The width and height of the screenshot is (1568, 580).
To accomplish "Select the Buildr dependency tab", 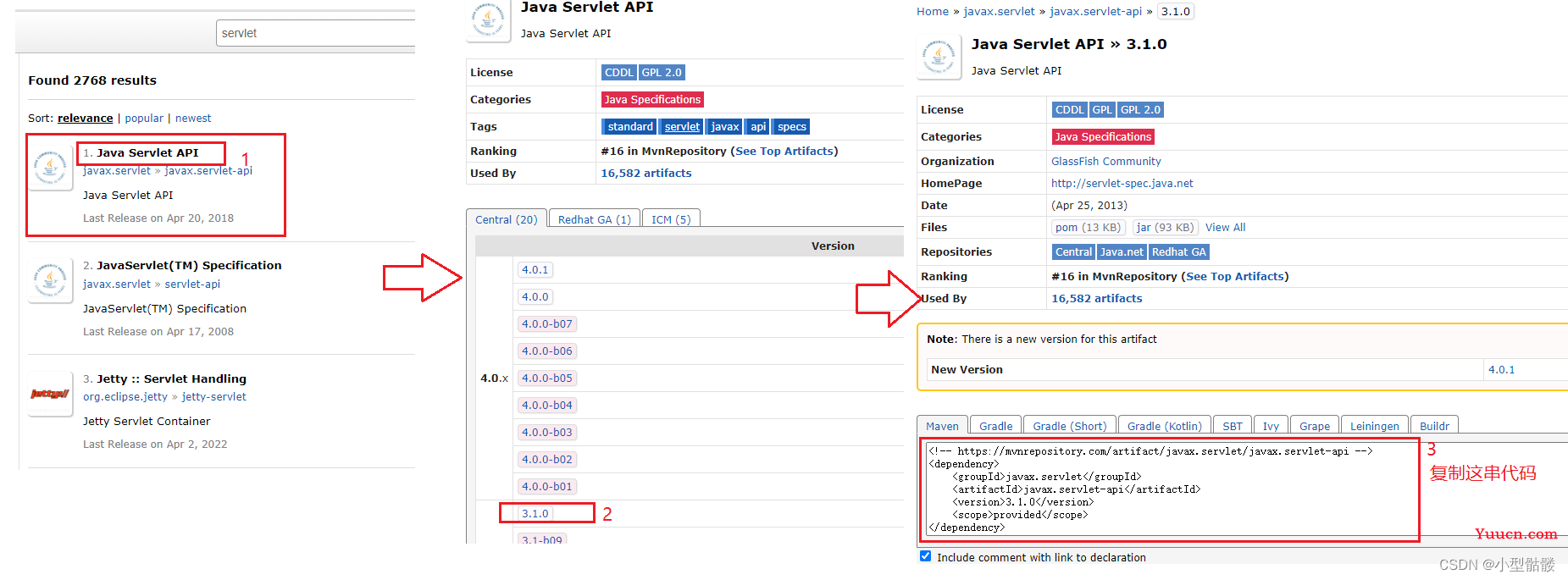I will coord(1434,426).
